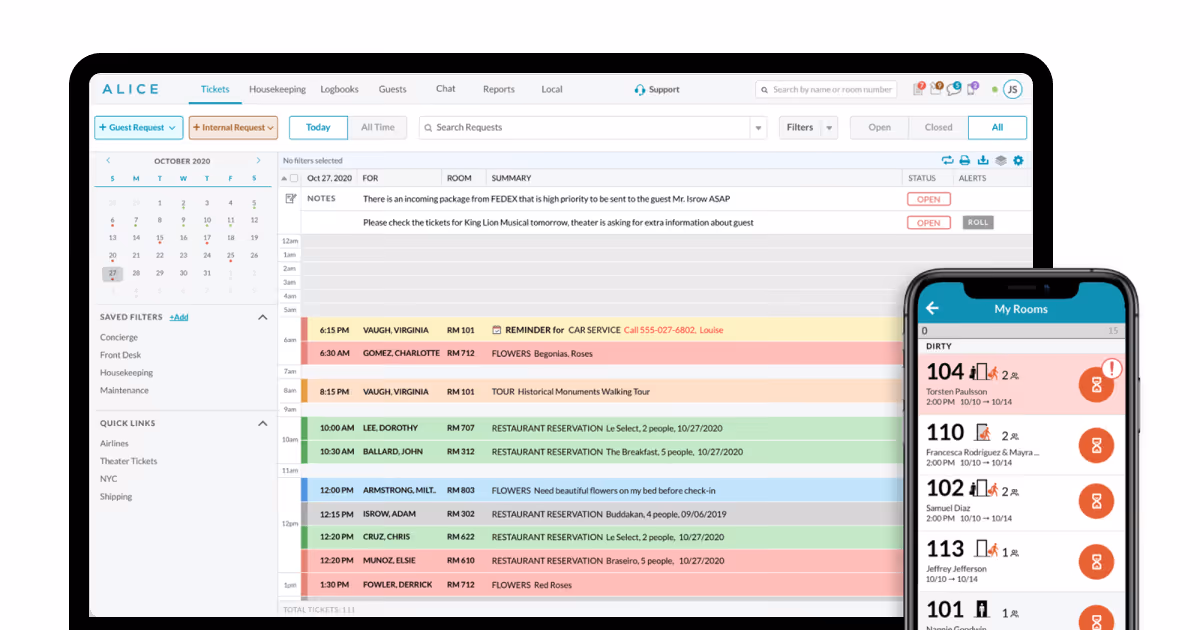Image resolution: width=1200 pixels, height=630 pixels.
Task: Open chat bubble notifications with blue badge
Action: coord(954,89)
